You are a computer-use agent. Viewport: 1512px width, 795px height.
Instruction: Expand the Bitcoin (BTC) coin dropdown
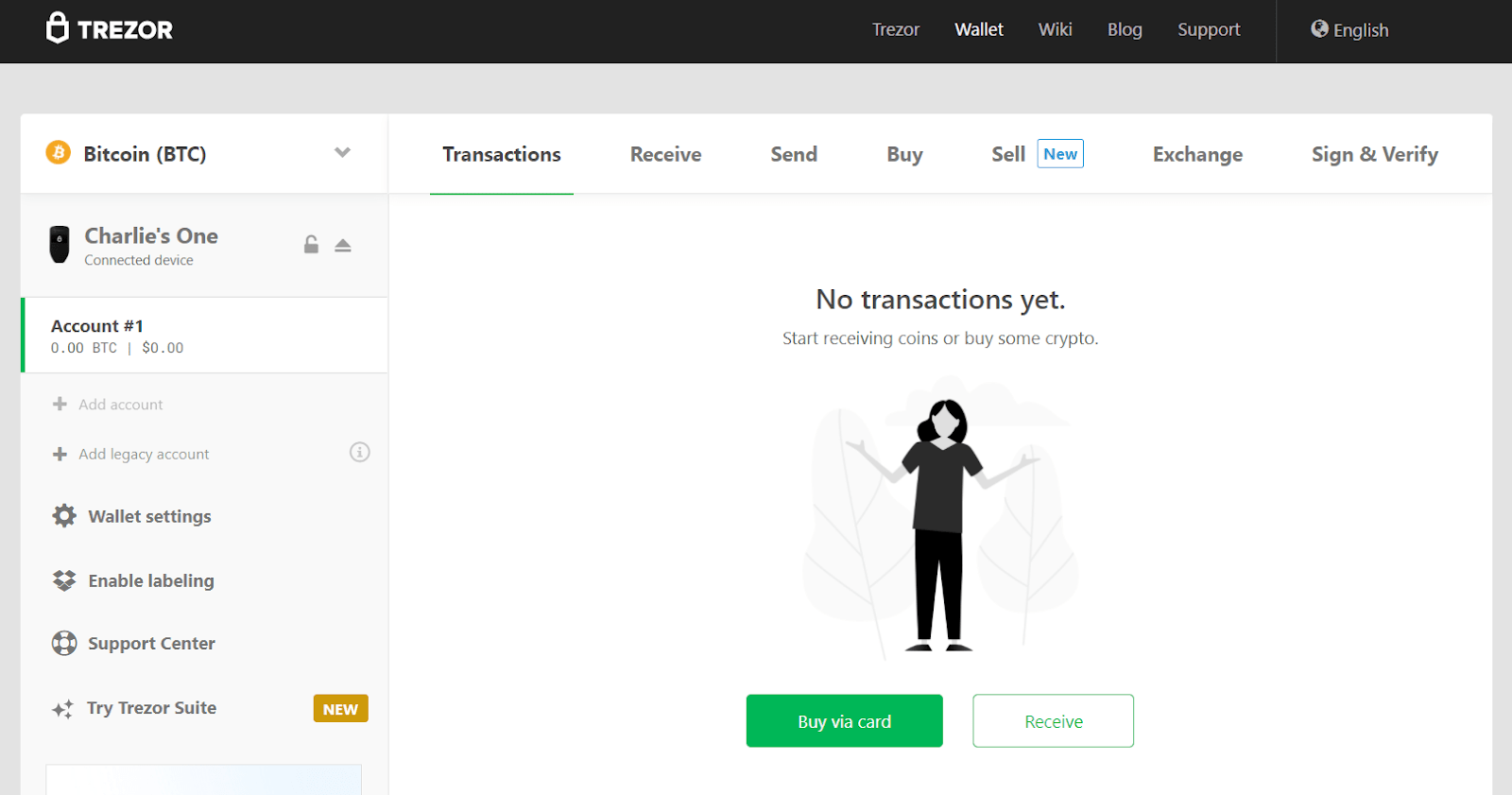point(342,153)
